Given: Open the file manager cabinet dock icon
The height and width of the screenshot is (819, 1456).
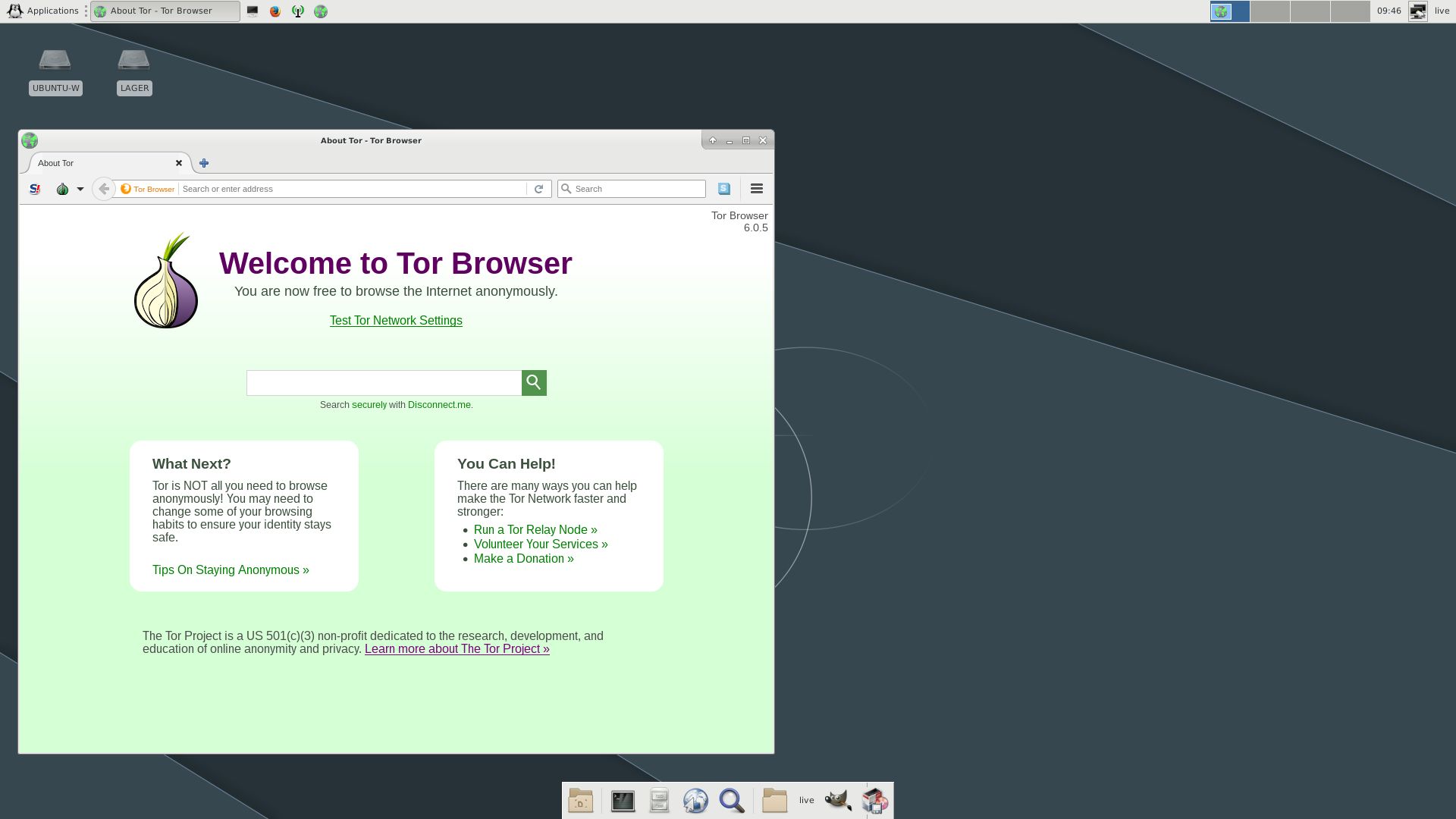Looking at the screenshot, I should (660, 801).
